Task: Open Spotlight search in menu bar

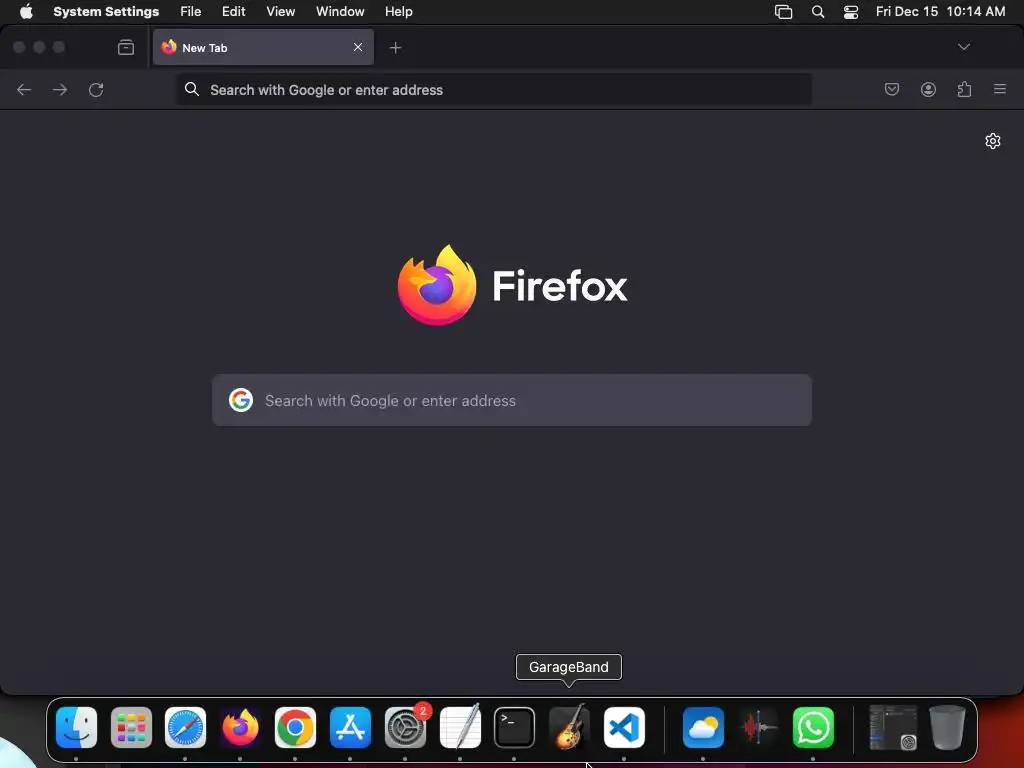Action: pos(818,12)
